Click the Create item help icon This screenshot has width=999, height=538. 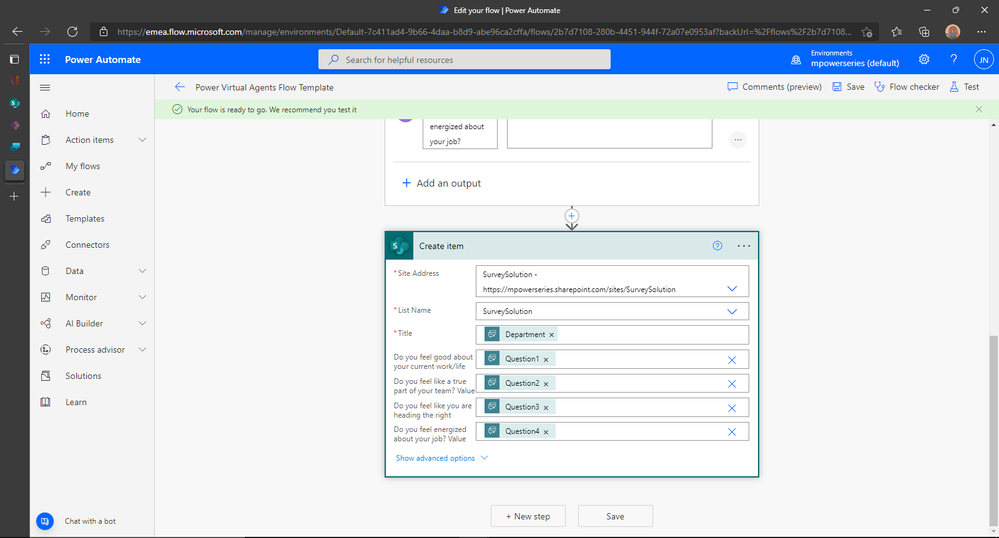point(717,246)
